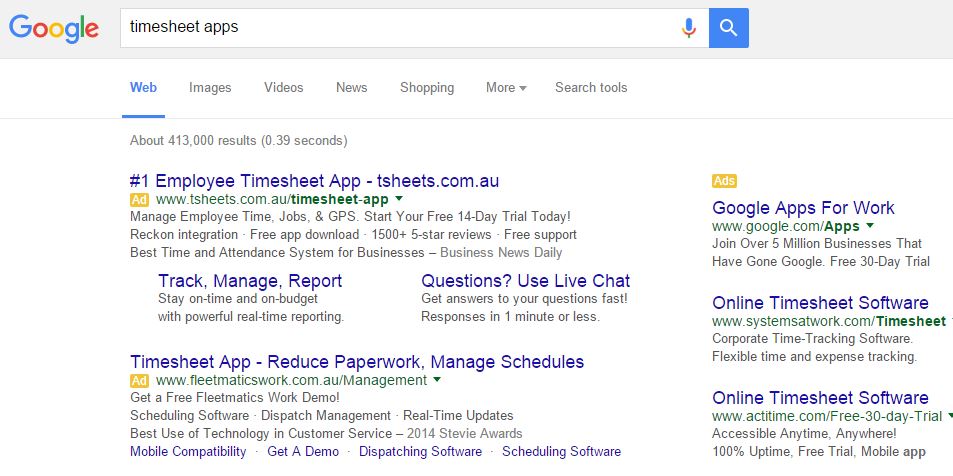The image size is (953, 476).
Task: Click the Google logo
Action: tap(53, 29)
